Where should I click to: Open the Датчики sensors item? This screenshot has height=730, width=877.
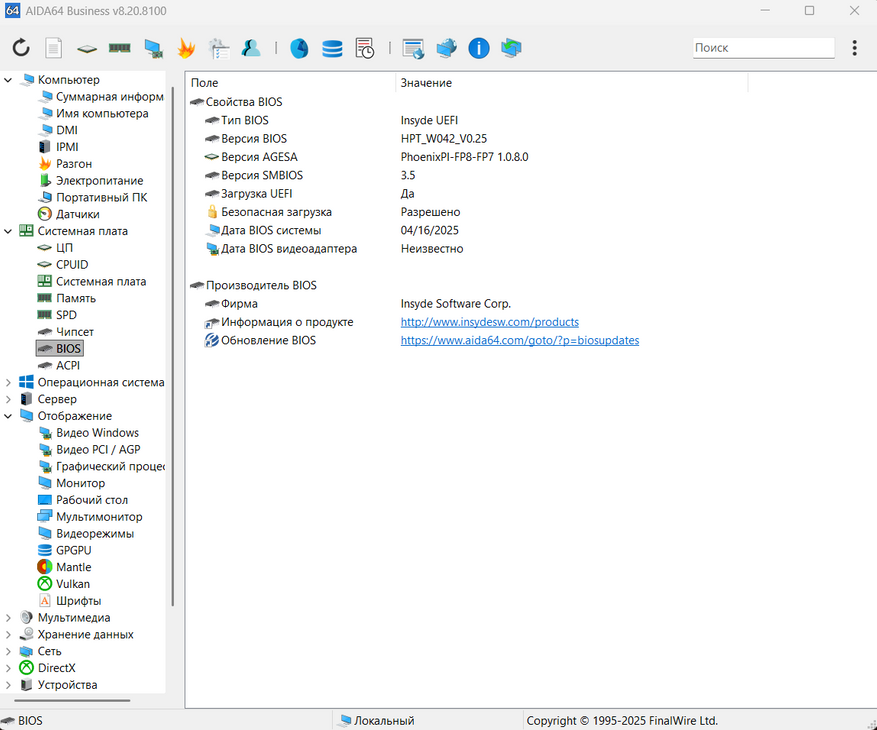click(x=68, y=214)
